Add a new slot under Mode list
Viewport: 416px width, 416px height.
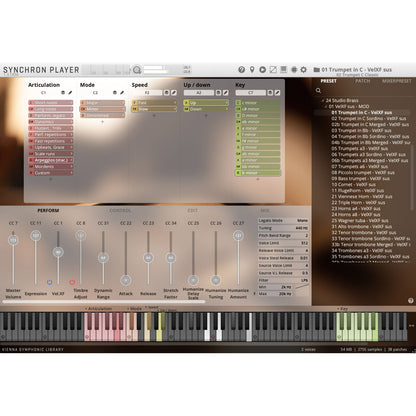[102, 122]
